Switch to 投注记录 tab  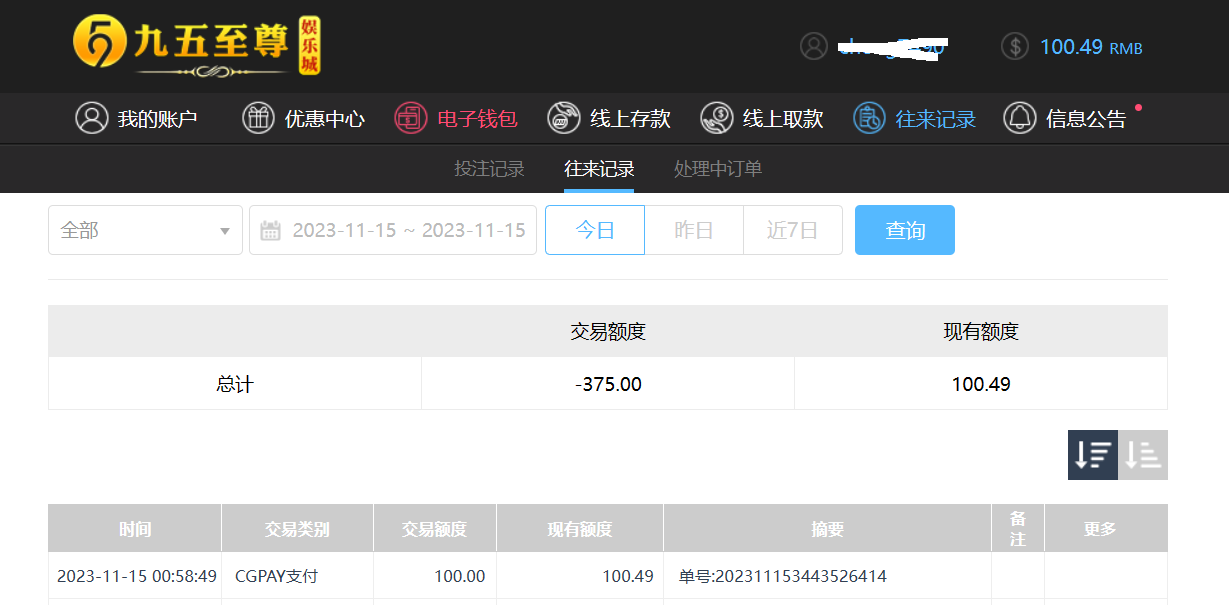[x=489, y=169]
